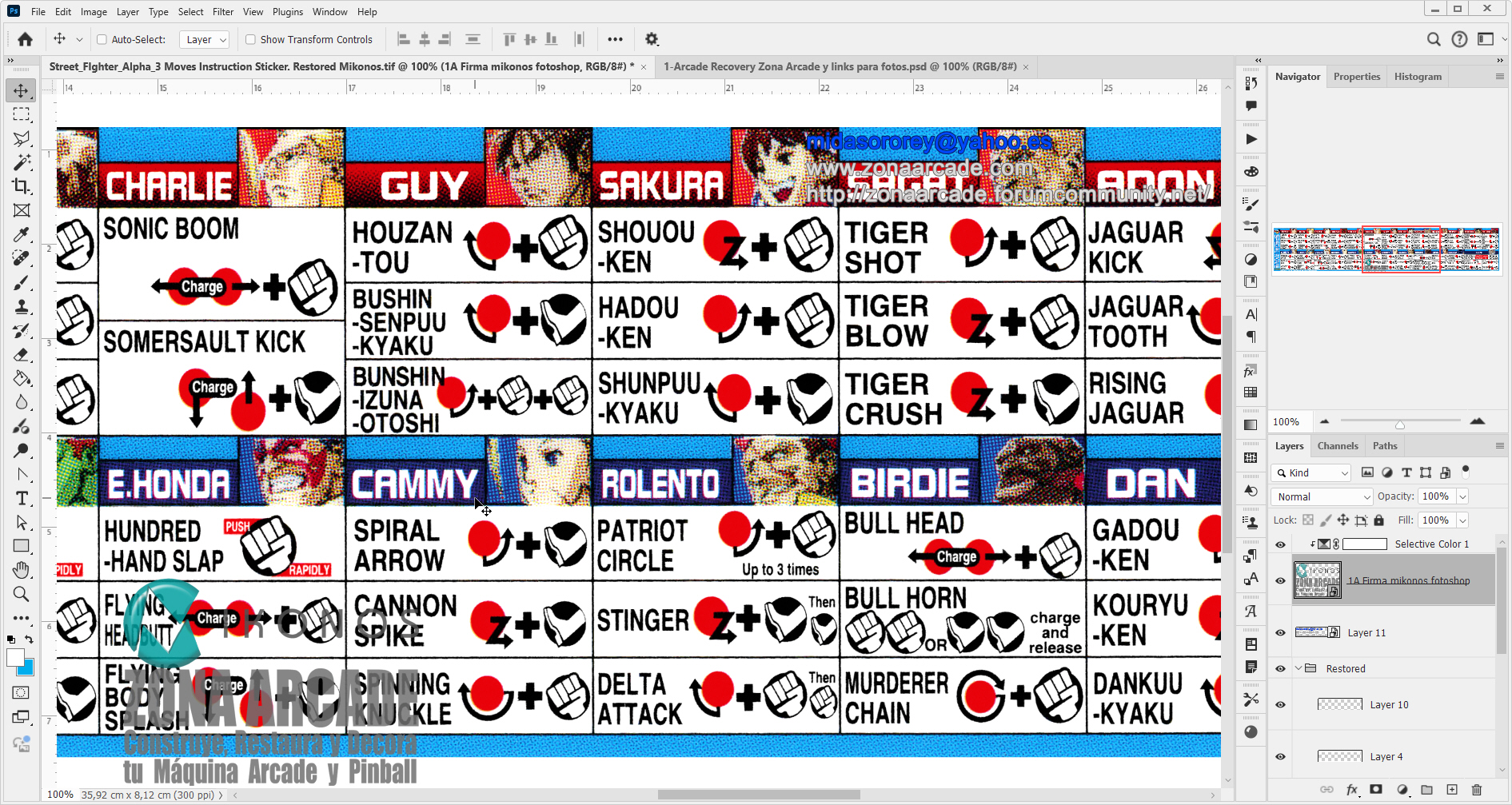Hide the Restored layer group

click(1280, 669)
